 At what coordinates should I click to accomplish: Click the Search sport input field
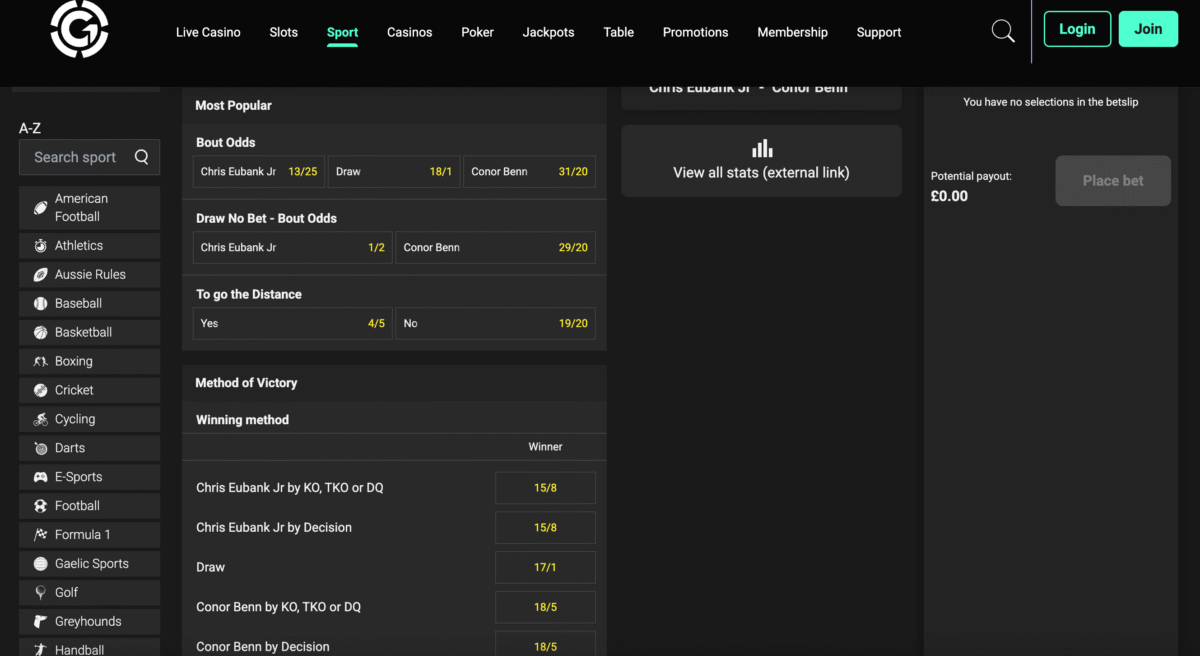(78, 157)
